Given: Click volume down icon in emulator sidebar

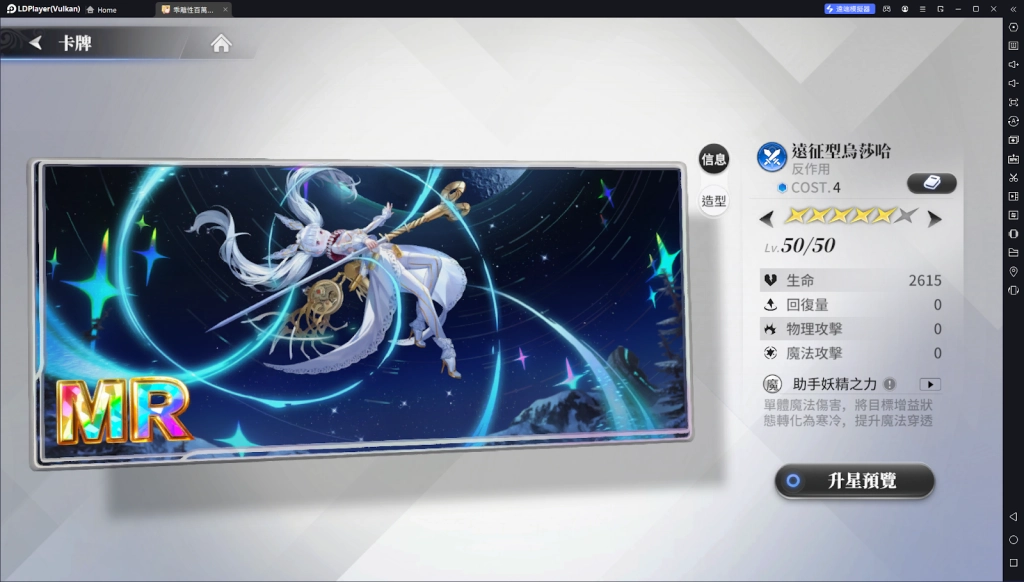Looking at the screenshot, I should tap(1013, 83).
